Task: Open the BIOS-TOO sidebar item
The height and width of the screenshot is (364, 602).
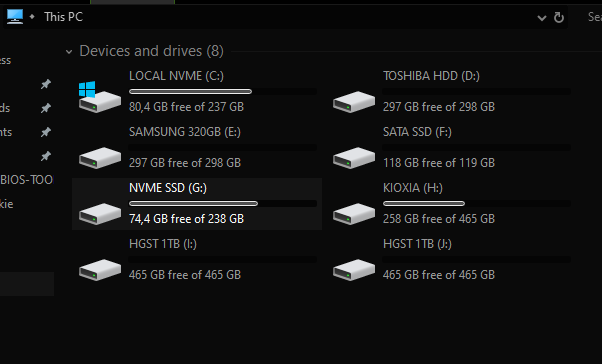Action: click(26, 180)
